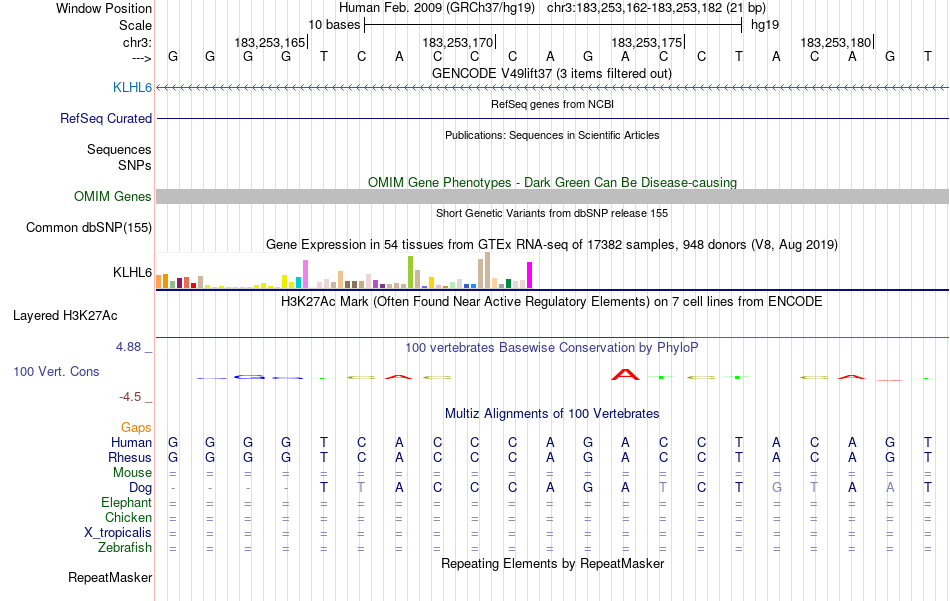Click the blue KLHL6 GENCODE gene label
The width and height of the screenshot is (950, 601).
(x=132, y=87)
